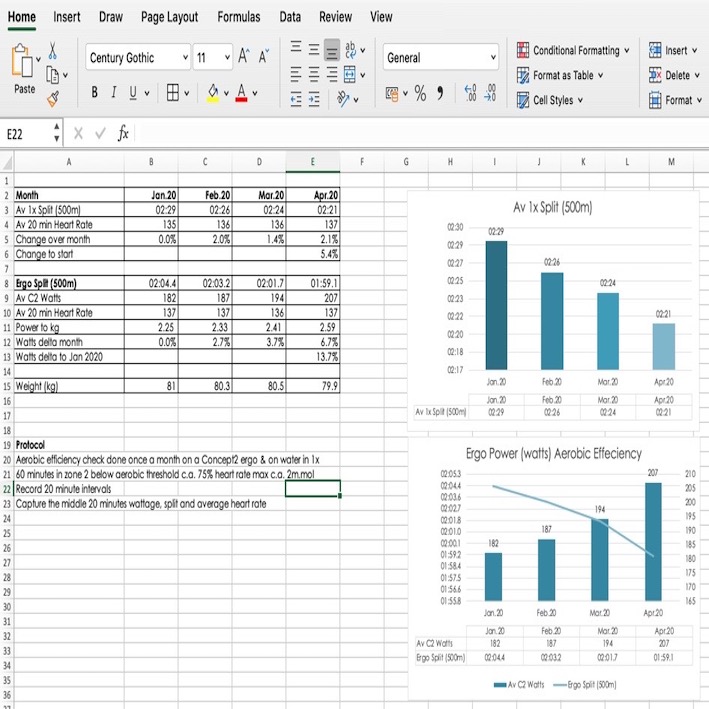Screen dimensions: 709x709
Task: Click the Wrap Text icon
Action: (350, 50)
